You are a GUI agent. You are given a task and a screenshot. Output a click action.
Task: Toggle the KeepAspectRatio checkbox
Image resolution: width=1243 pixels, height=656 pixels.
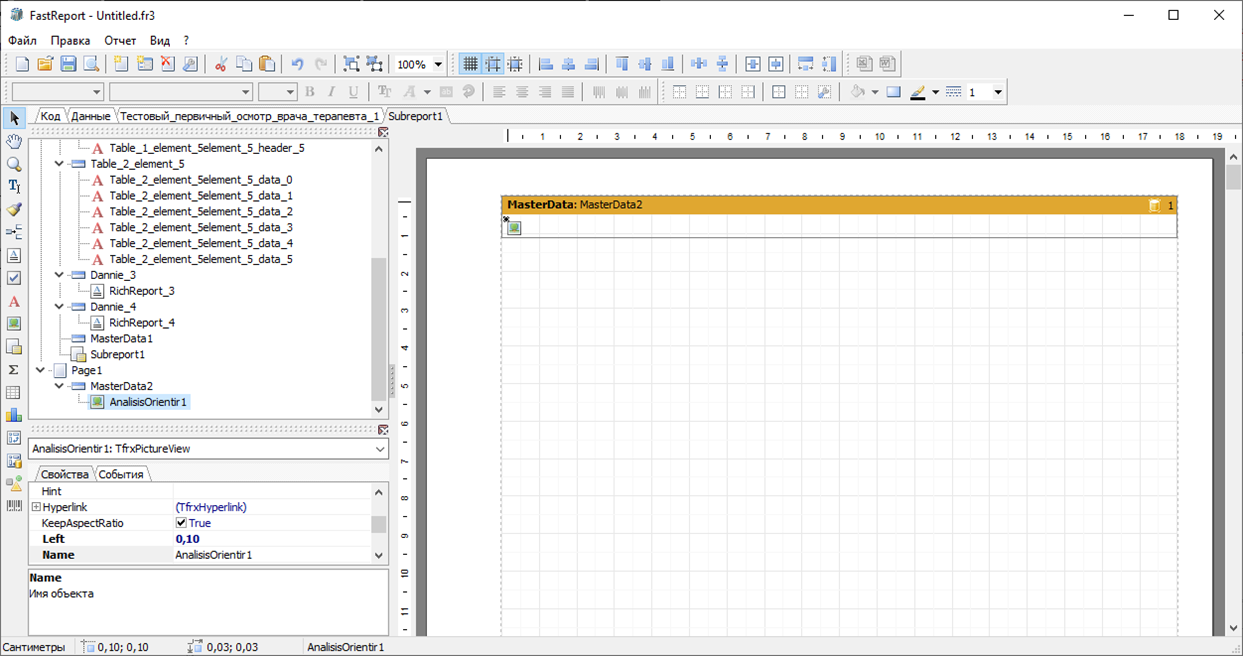[181, 523]
